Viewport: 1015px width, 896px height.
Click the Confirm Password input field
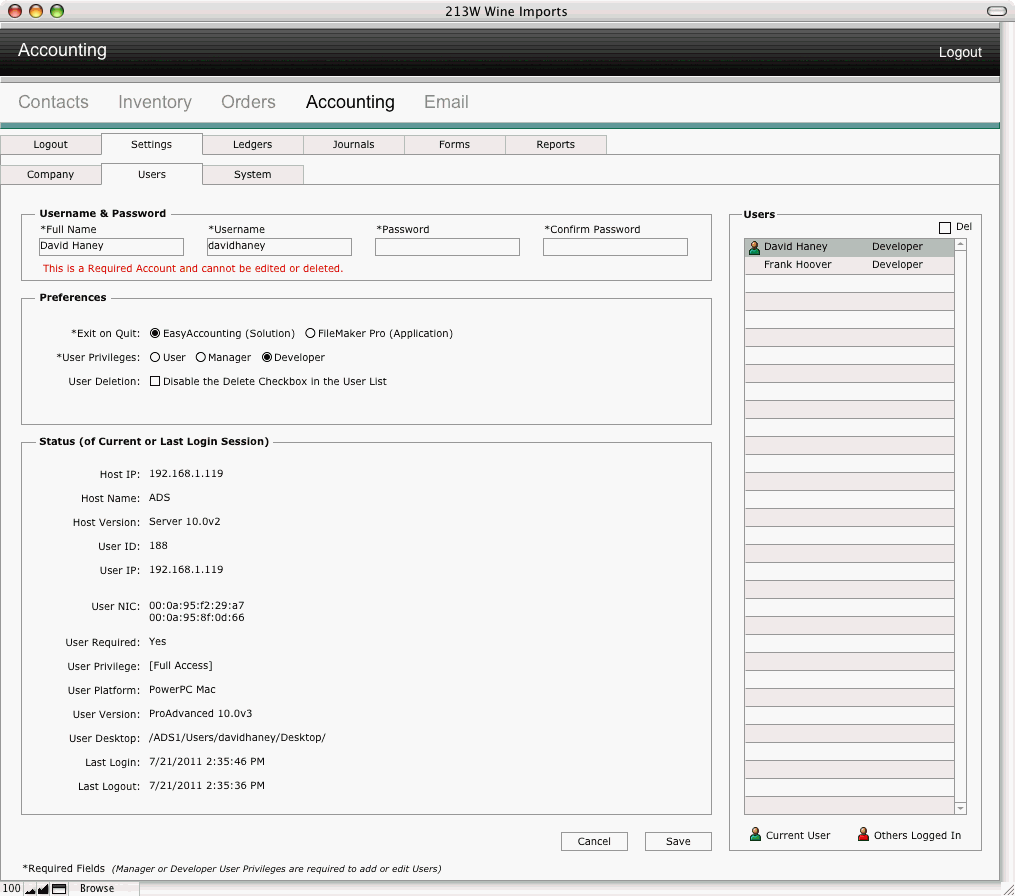(615, 247)
